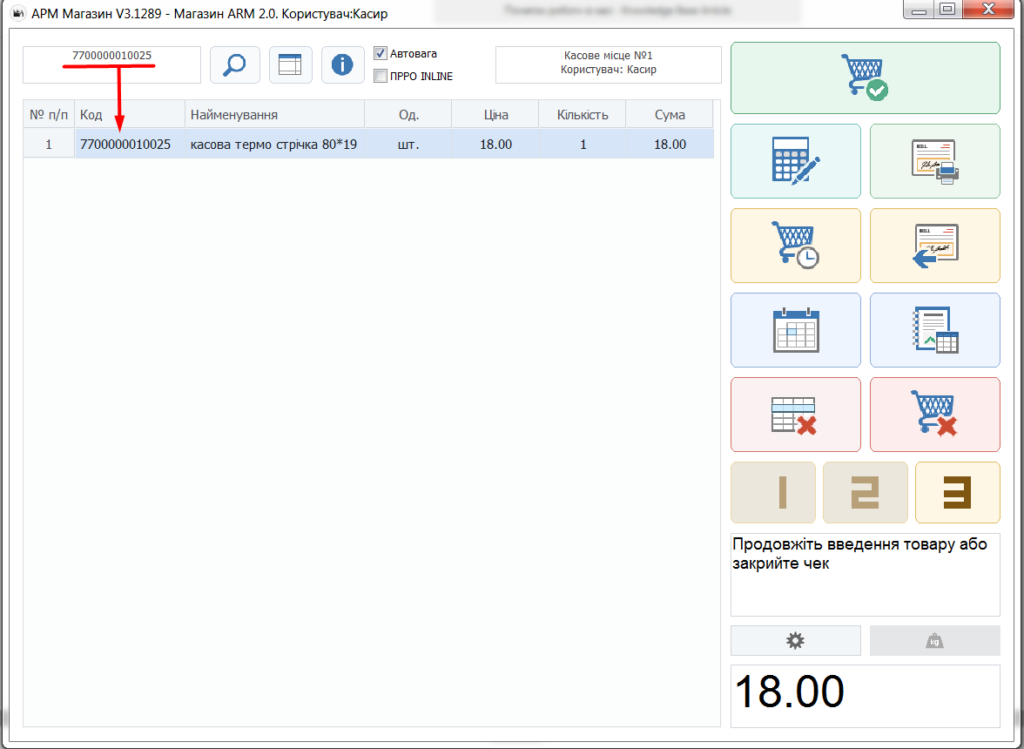Click the barcode input field with 7700000010025
This screenshot has height=749, width=1024.
click(112, 65)
